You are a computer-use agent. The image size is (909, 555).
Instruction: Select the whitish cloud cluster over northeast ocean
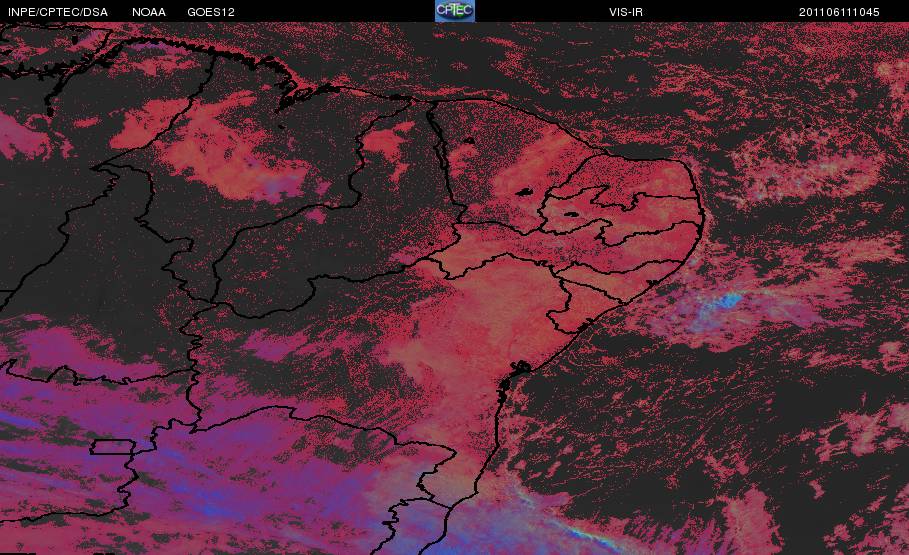tap(806, 168)
